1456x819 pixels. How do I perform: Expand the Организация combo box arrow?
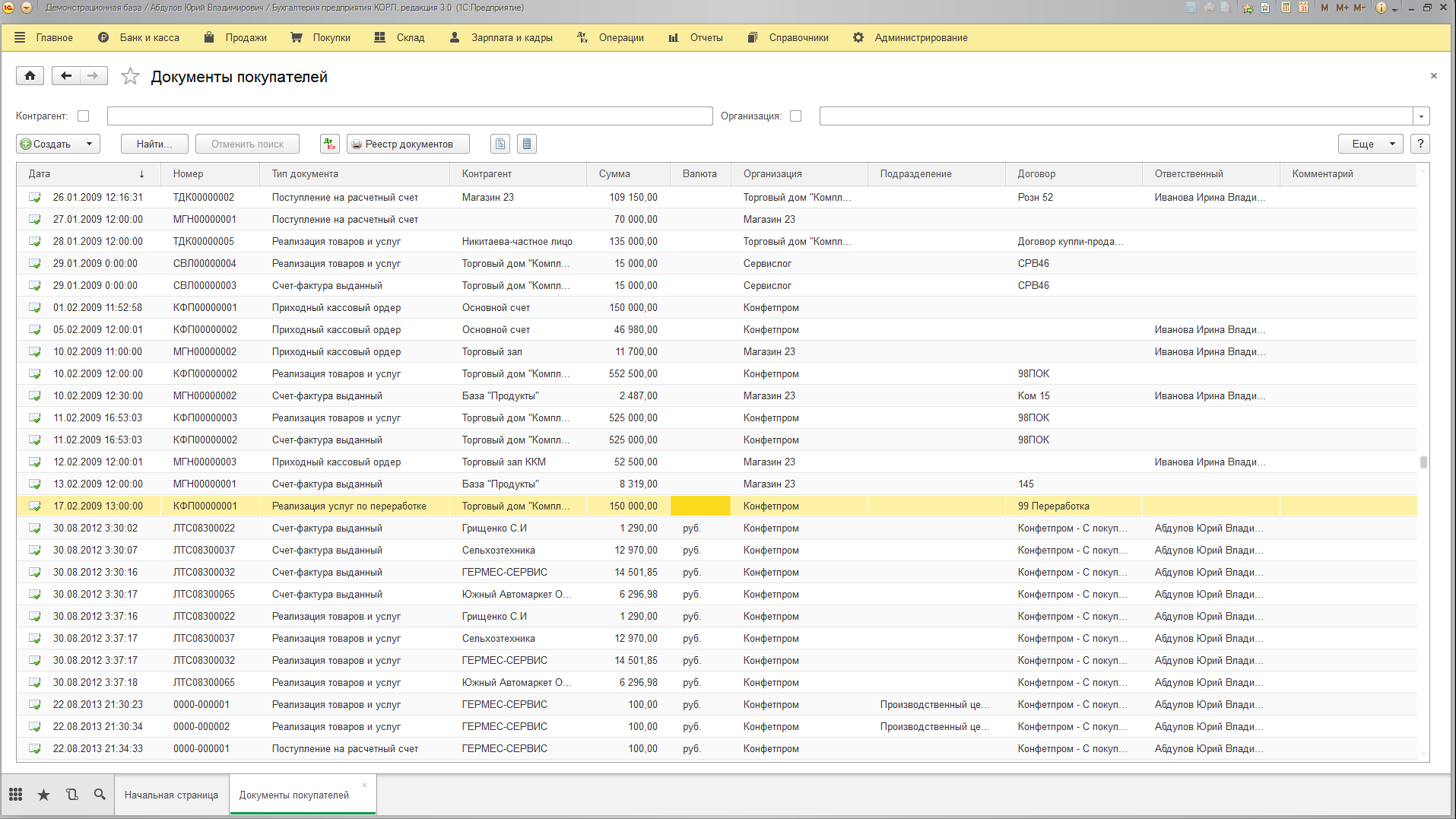[x=1421, y=116]
